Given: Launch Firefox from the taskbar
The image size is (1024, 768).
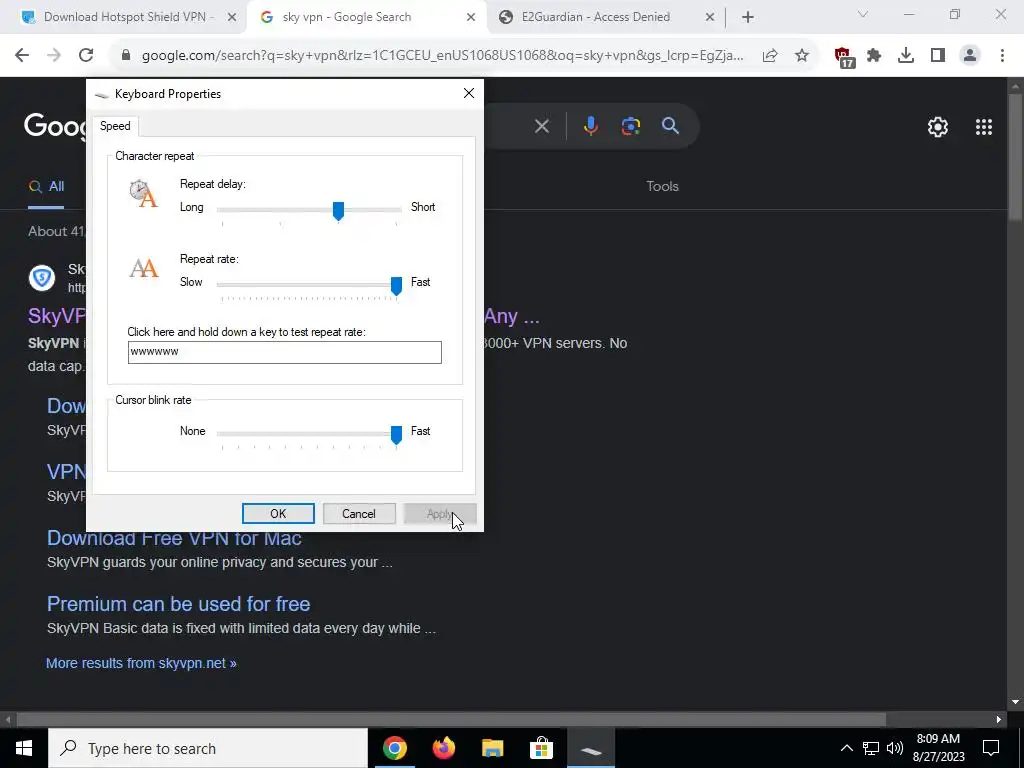Looking at the screenshot, I should (443, 748).
